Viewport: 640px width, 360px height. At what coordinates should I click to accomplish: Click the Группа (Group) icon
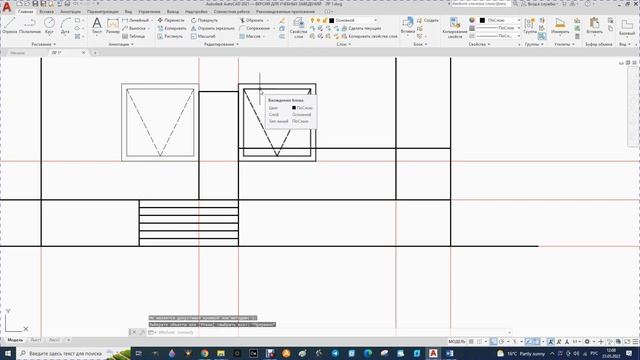(x=530, y=25)
